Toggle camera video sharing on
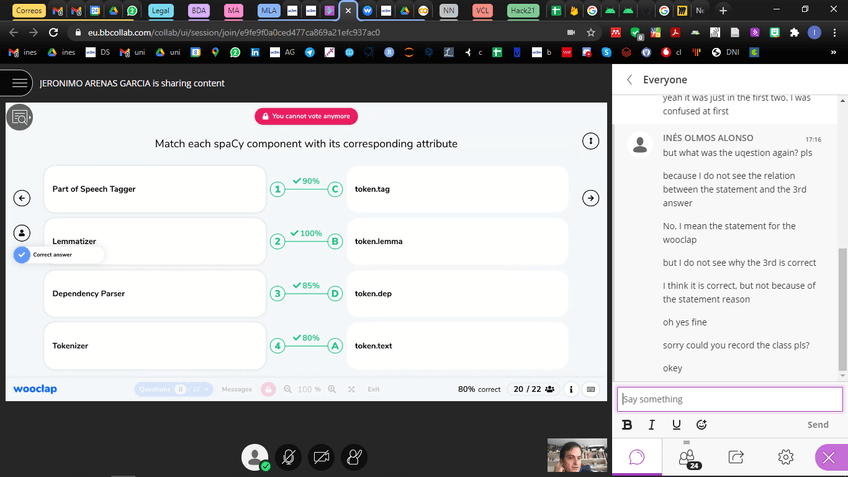This screenshot has width=848, height=477. 321,457
